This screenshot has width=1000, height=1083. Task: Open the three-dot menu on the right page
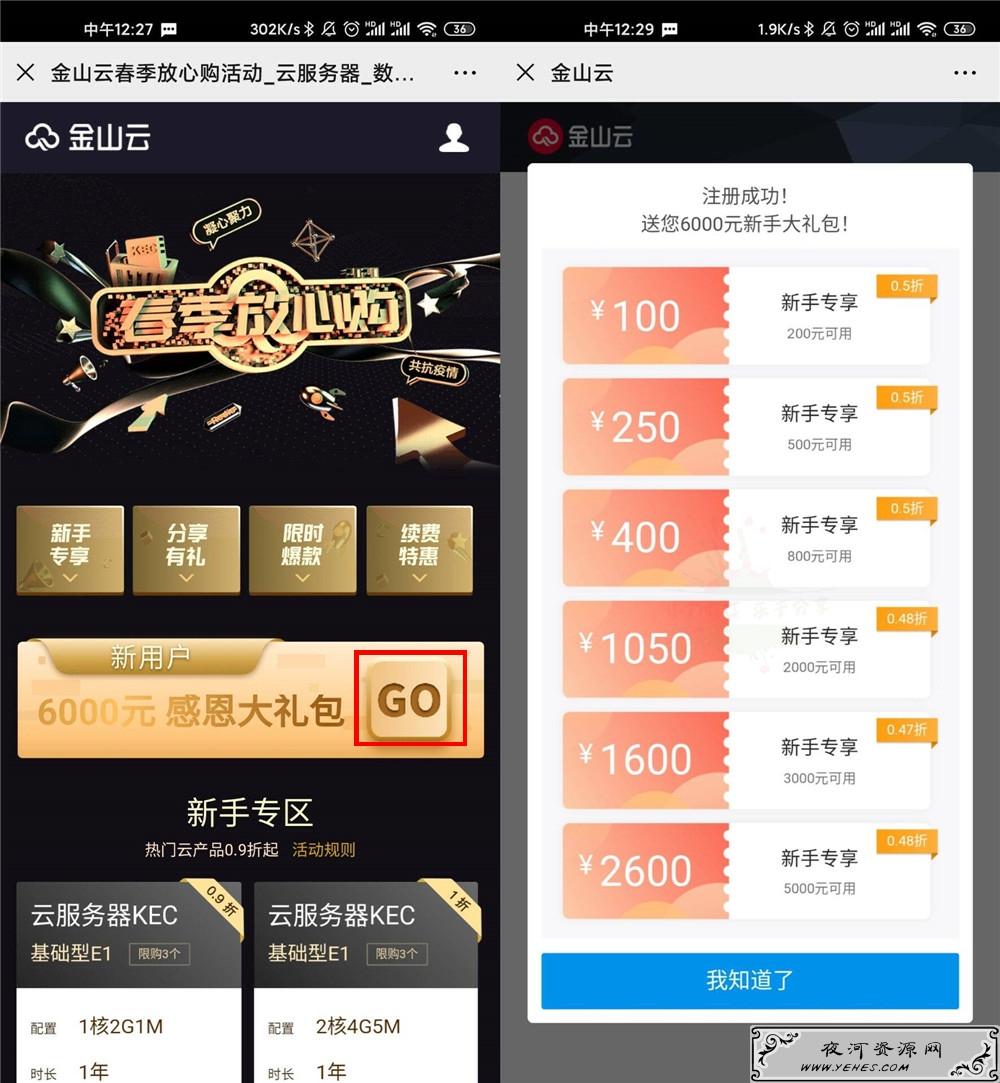(x=965, y=73)
